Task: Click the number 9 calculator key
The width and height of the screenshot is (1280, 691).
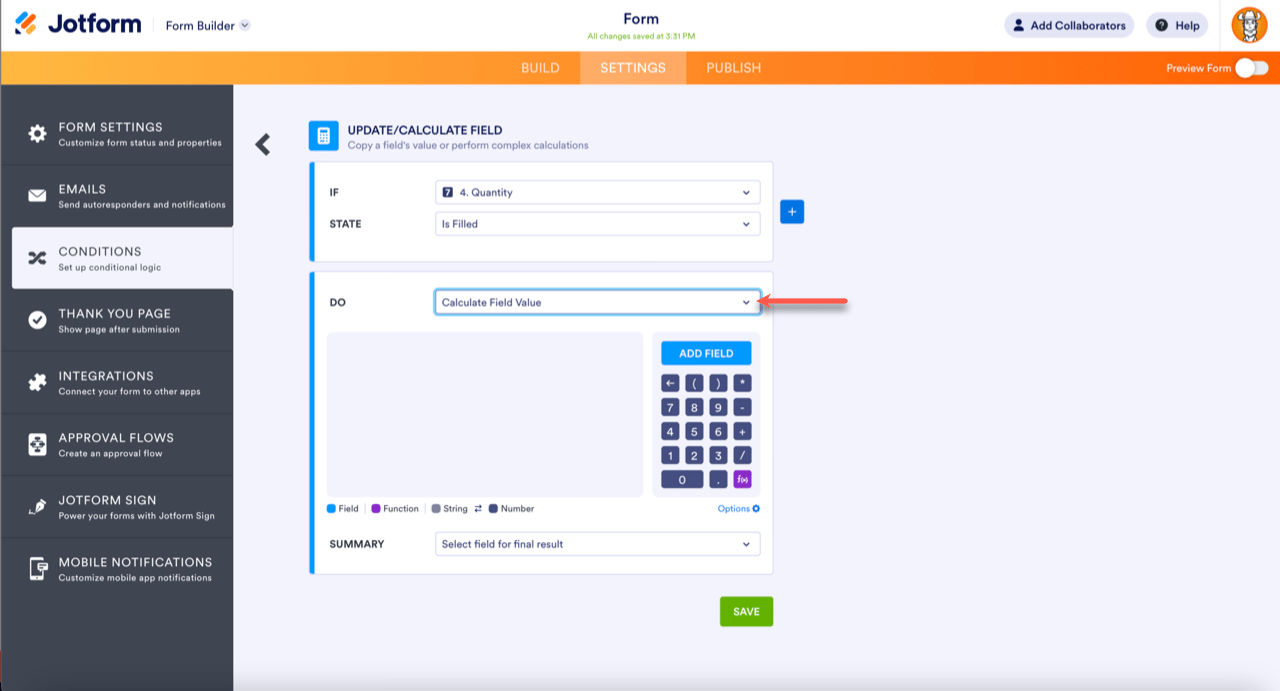Action: pyautogui.click(x=718, y=408)
